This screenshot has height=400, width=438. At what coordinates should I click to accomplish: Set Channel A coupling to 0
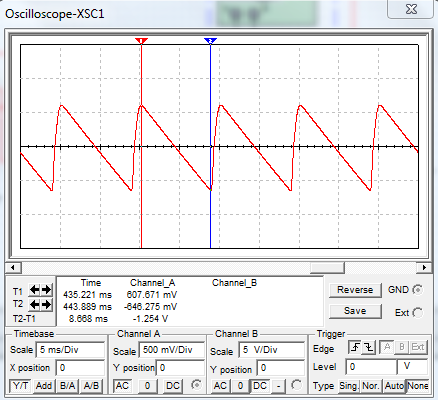click(x=147, y=386)
